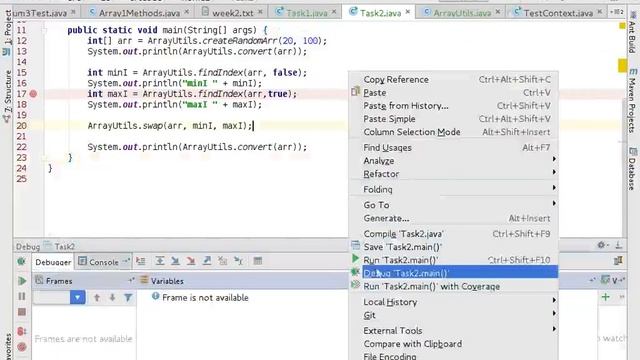The width and height of the screenshot is (640, 360).
Task: Open the Task2.java editor tab
Action: [380, 13]
